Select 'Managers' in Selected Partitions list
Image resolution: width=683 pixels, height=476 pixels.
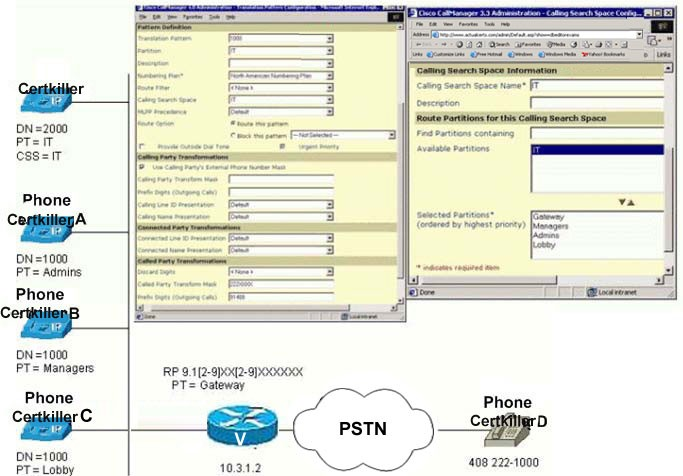click(551, 226)
